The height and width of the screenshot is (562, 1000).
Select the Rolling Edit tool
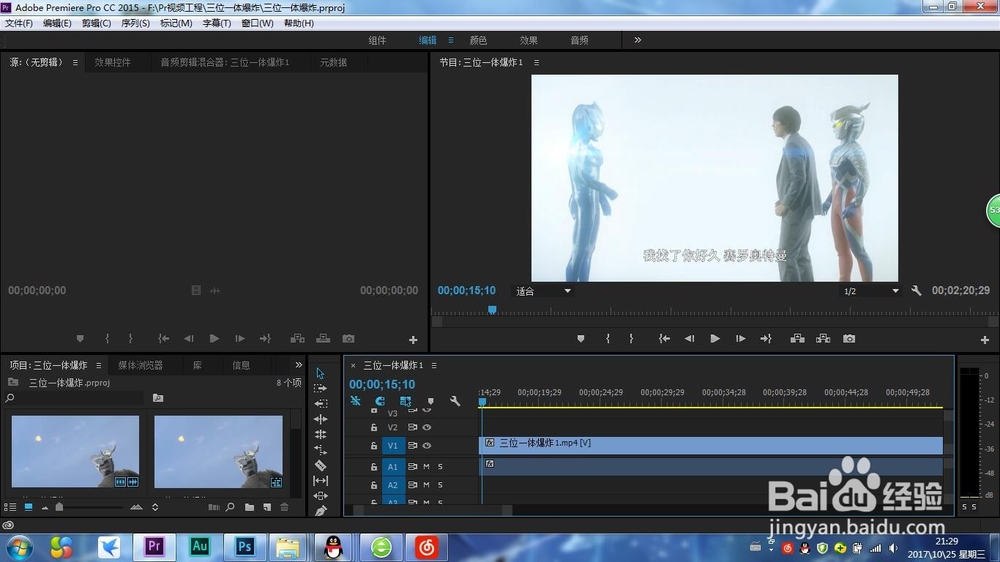point(320,434)
